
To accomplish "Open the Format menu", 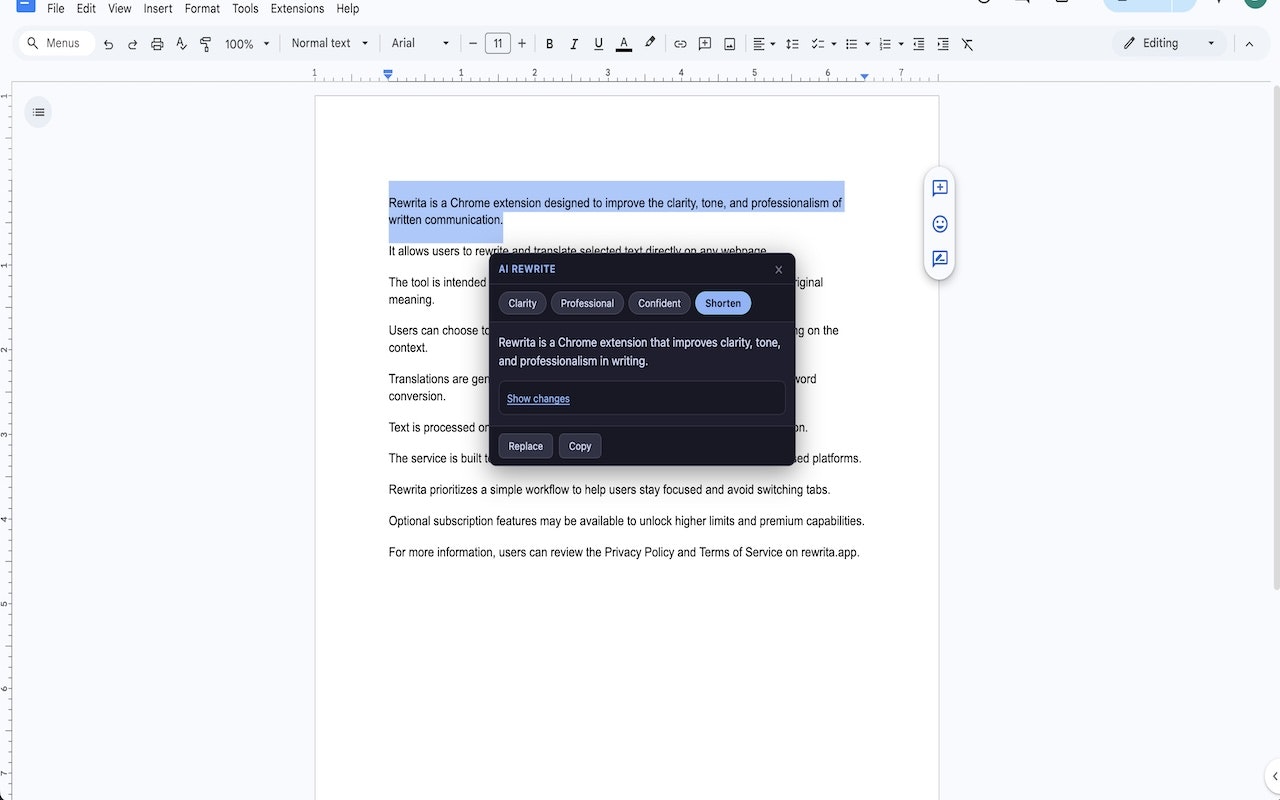I will pos(202,8).
